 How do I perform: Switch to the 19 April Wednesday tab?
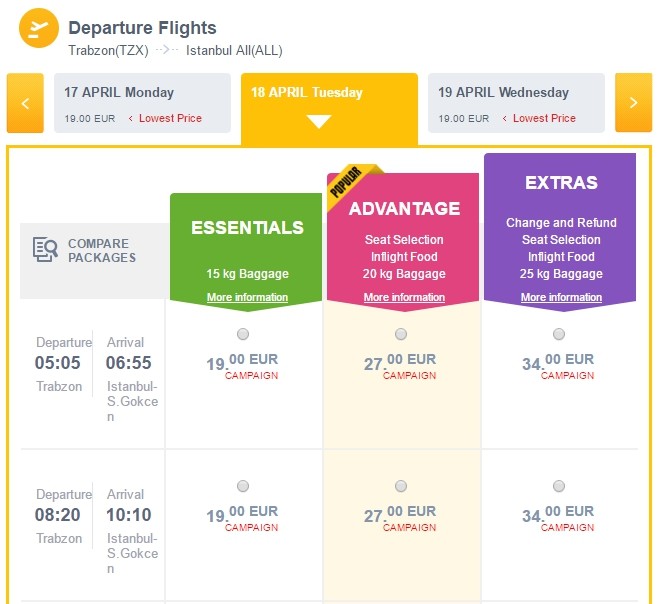click(x=516, y=103)
